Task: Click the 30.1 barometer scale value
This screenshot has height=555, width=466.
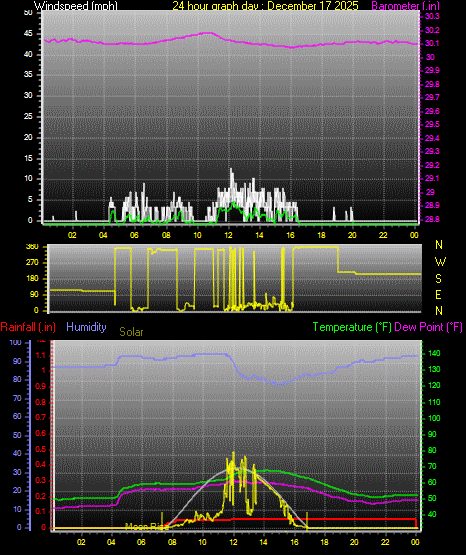Action: tap(432, 44)
